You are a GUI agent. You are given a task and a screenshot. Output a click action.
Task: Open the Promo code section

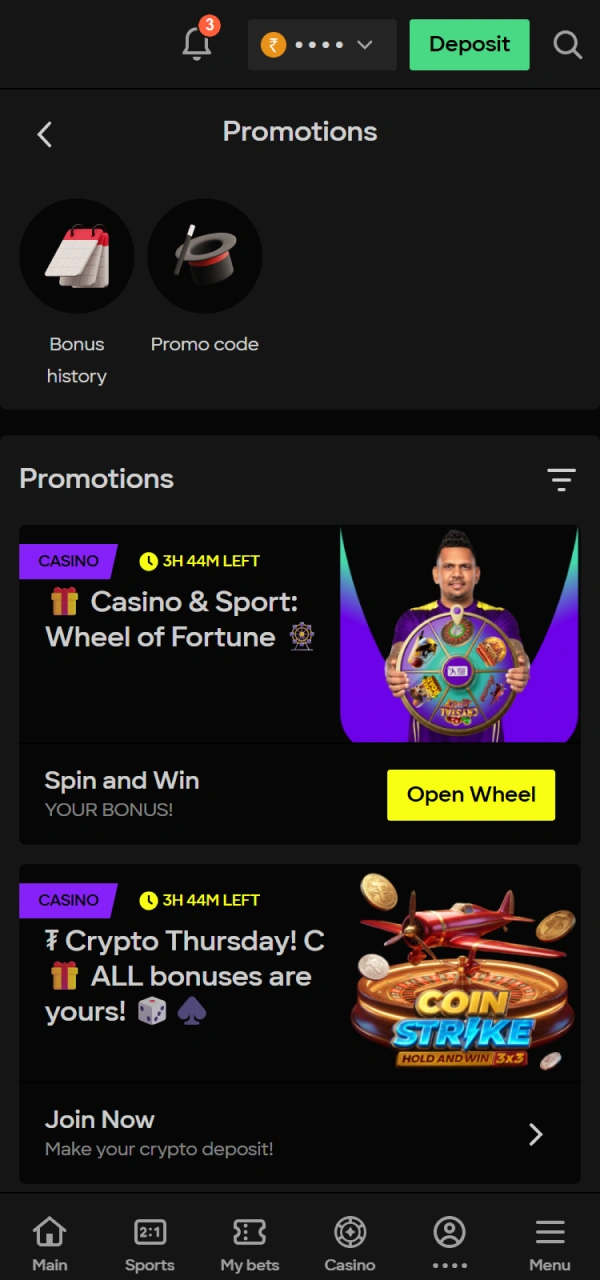click(205, 256)
